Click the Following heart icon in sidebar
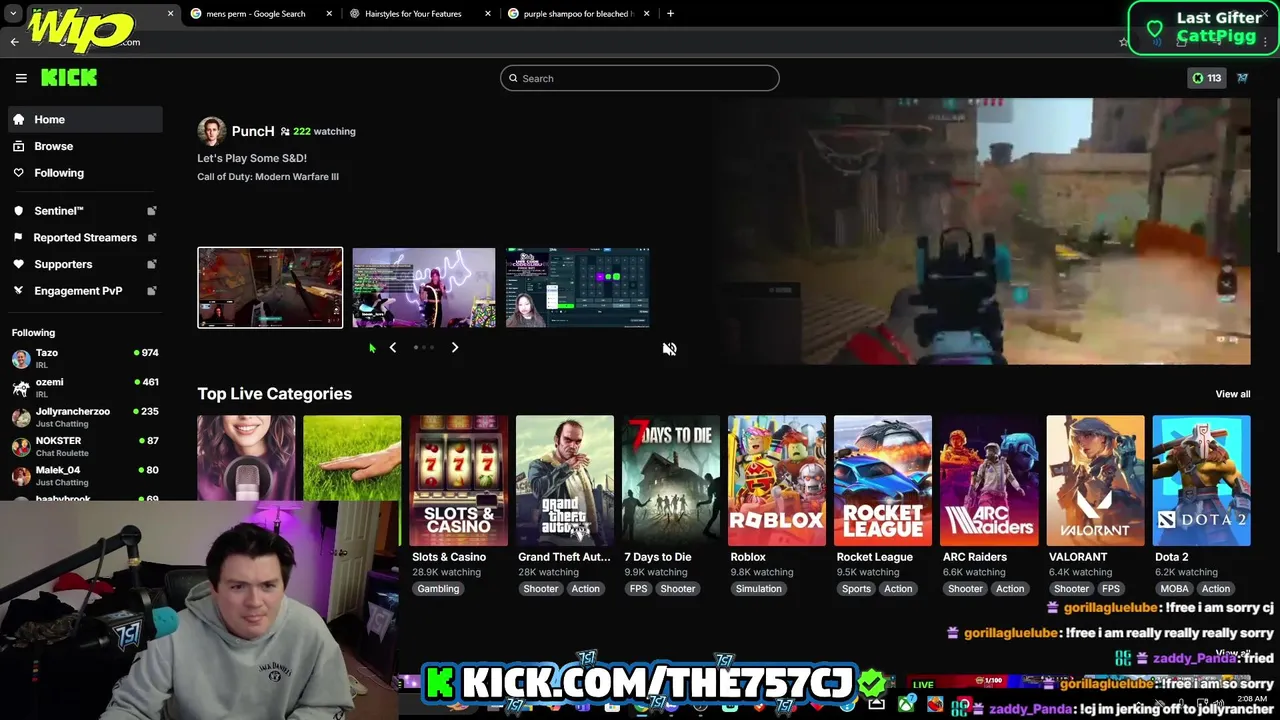 coord(18,173)
